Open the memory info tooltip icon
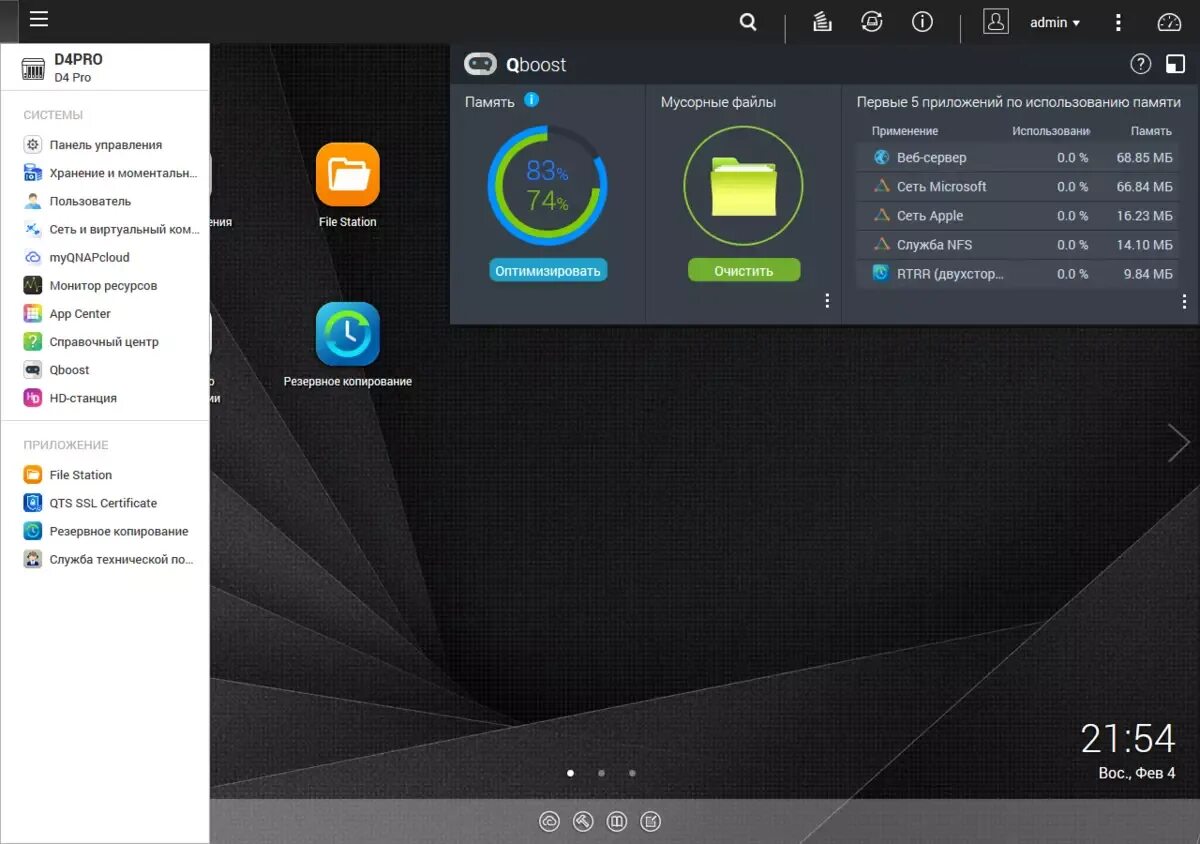 (530, 101)
